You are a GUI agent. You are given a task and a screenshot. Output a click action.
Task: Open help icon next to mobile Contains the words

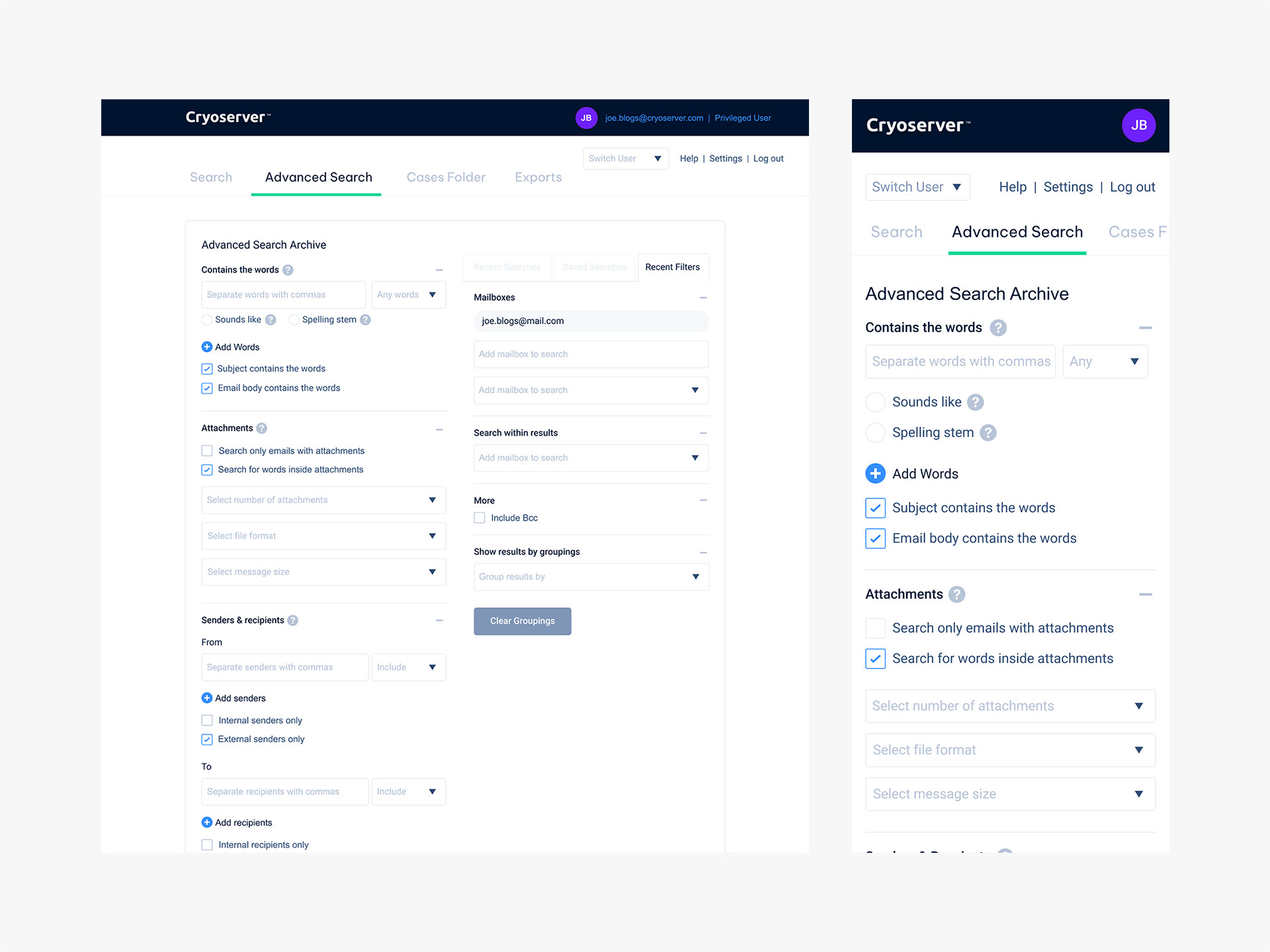998,328
